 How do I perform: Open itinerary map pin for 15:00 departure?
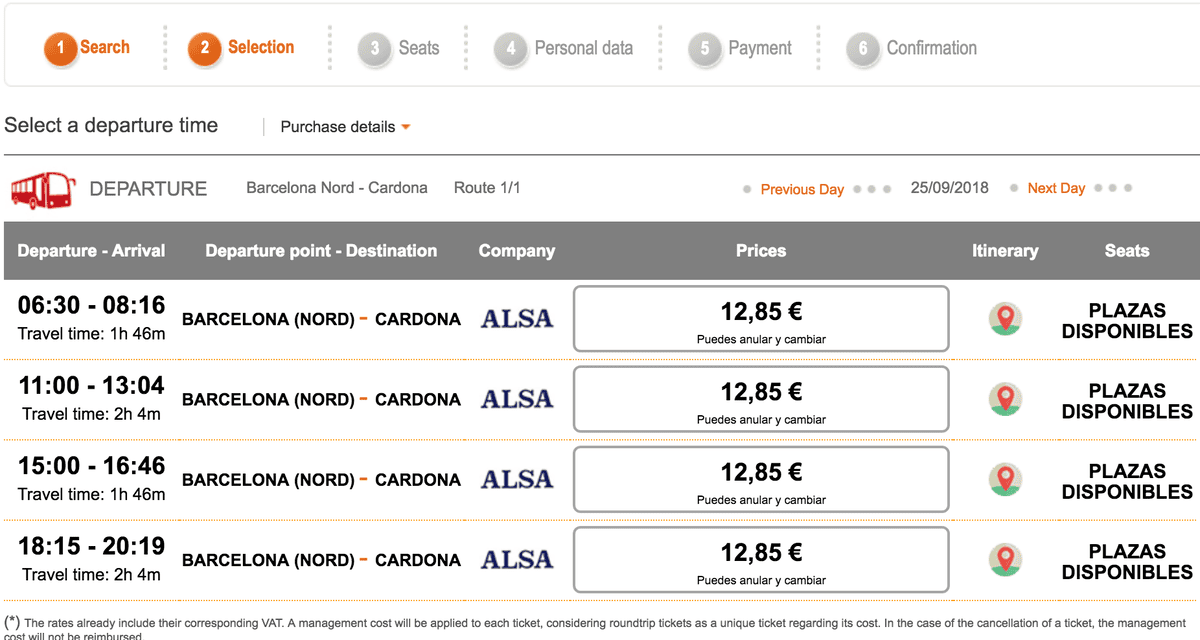[x=1005, y=479]
